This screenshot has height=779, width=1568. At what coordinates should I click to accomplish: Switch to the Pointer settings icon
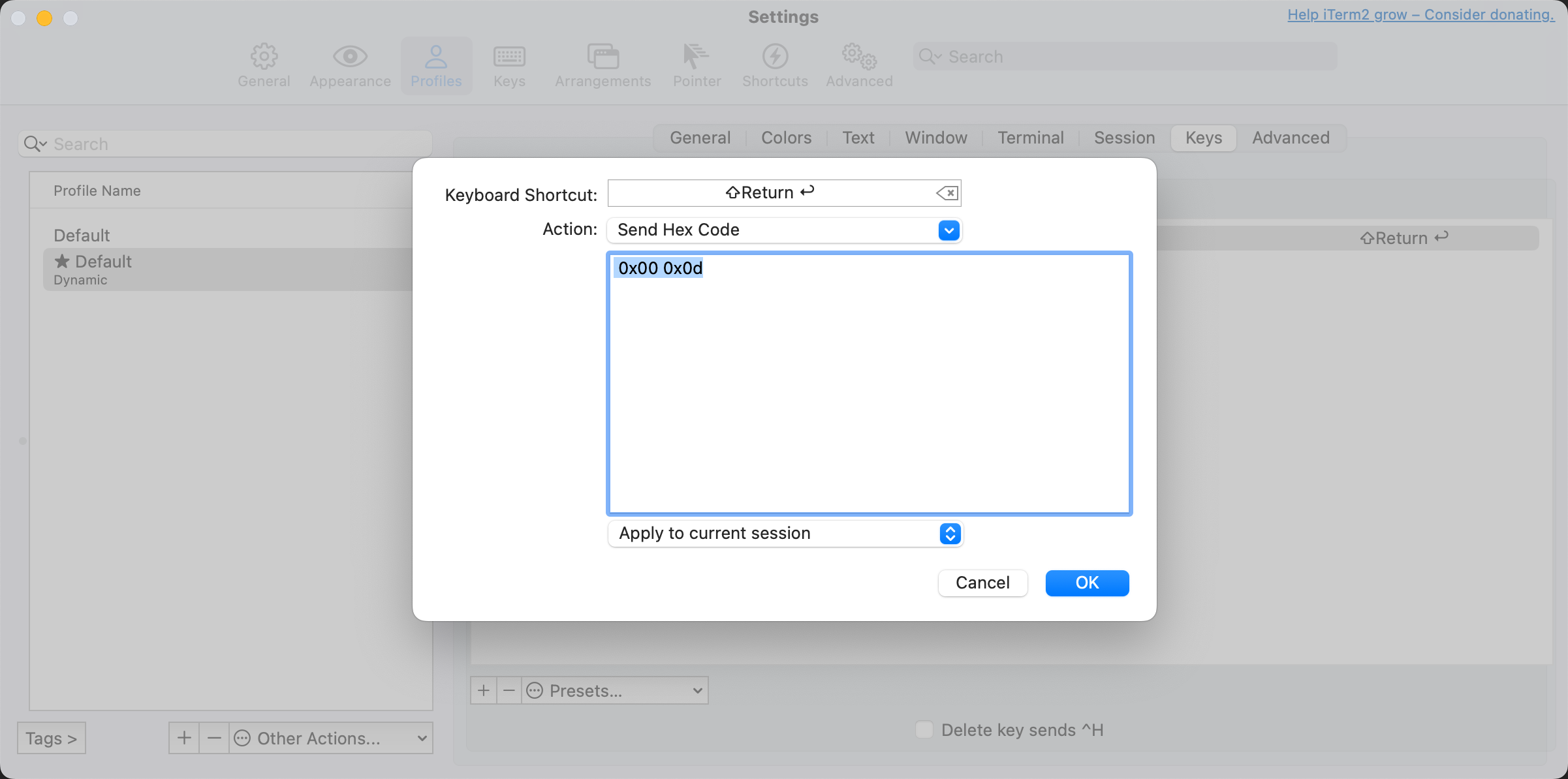pyautogui.click(x=697, y=65)
